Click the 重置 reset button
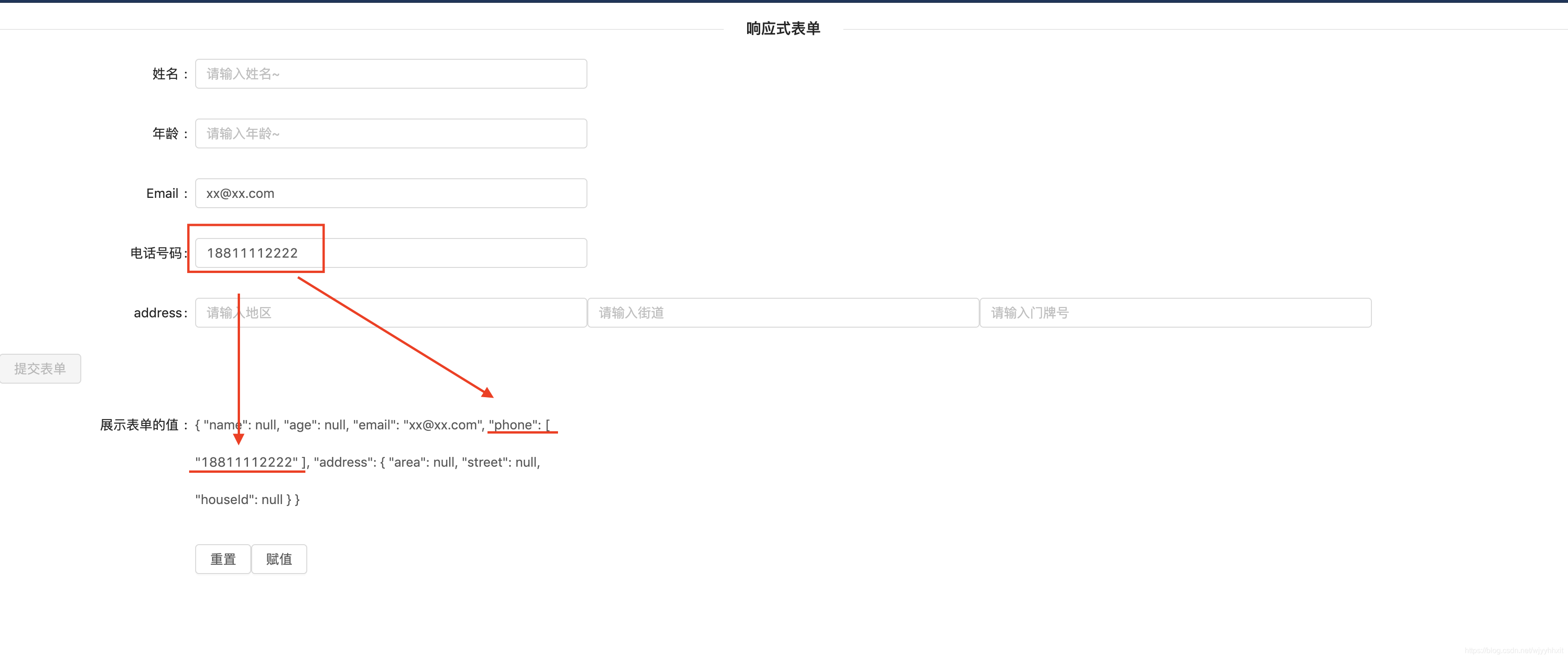The image size is (1568, 659). tap(223, 559)
